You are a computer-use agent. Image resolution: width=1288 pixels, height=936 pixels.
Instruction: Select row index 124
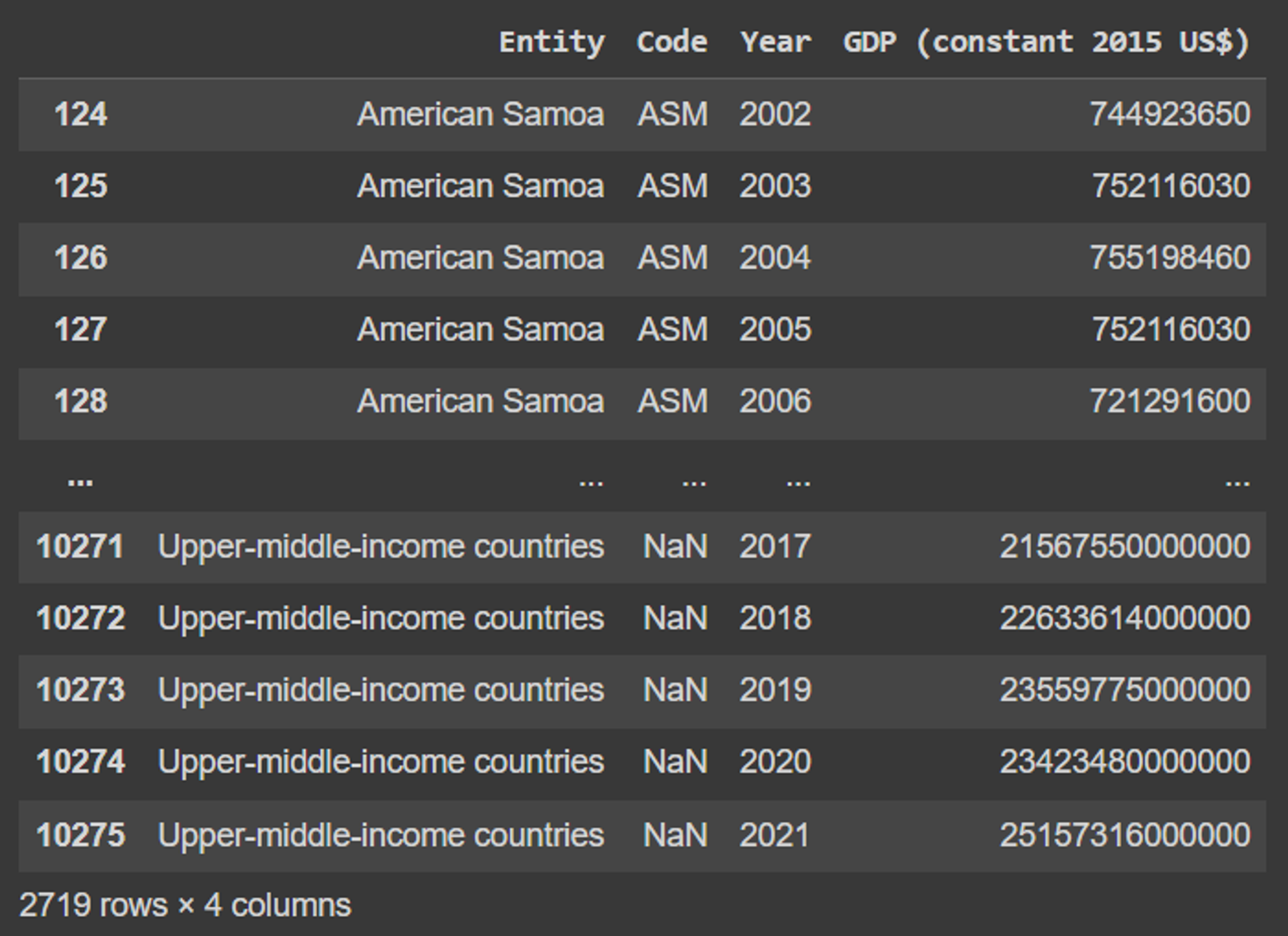(80, 115)
